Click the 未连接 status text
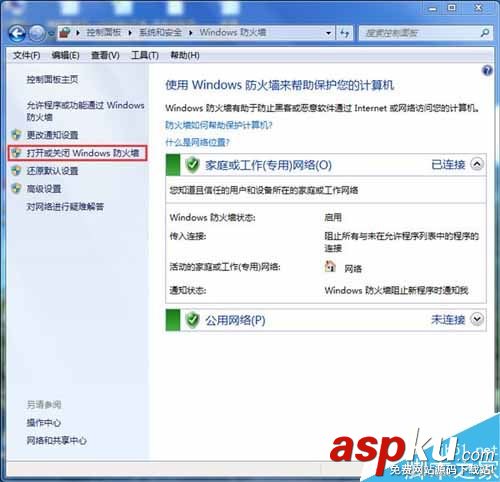The image size is (500, 482). pyautogui.click(x=448, y=320)
